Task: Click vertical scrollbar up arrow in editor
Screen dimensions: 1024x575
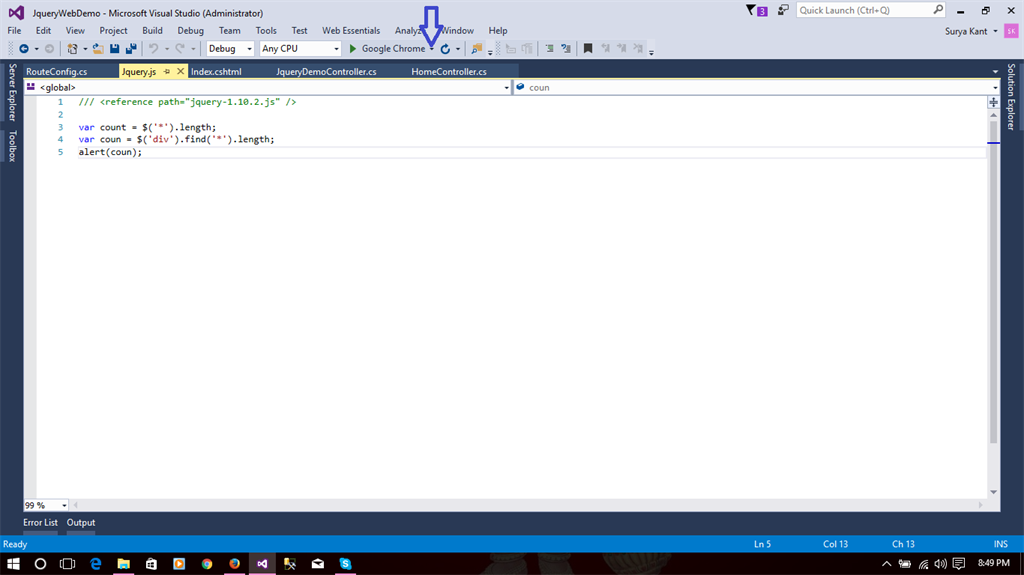Action: 993,115
